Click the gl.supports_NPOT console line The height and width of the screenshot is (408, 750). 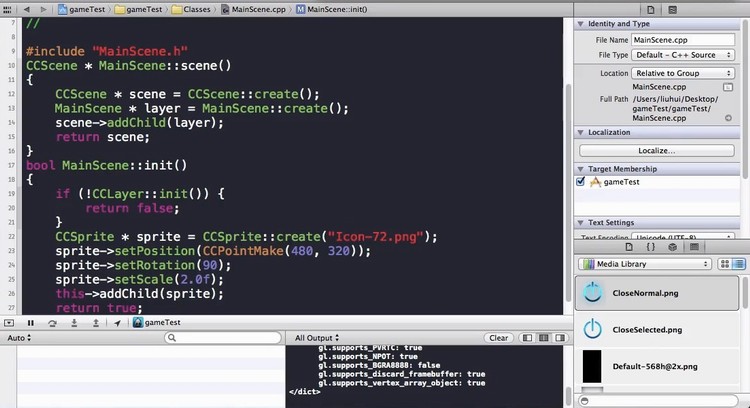368,356
